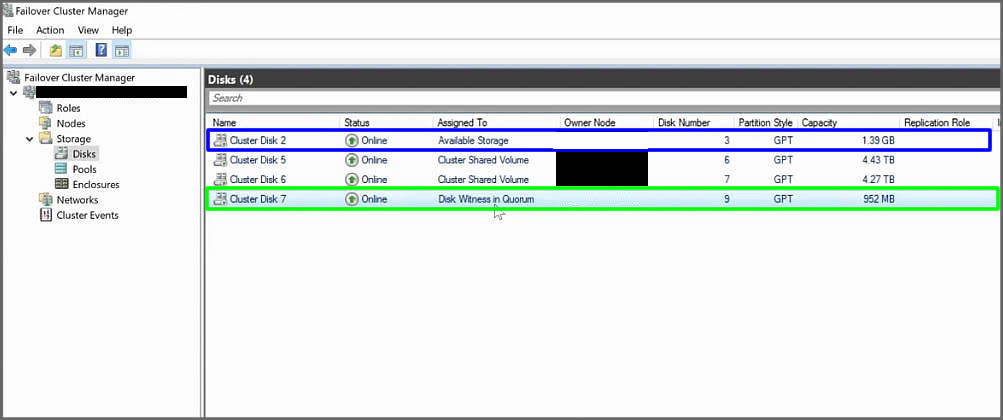Collapse the Storage tree node
The width and height of the screenshot is (1003, 420).
[29, 139]
